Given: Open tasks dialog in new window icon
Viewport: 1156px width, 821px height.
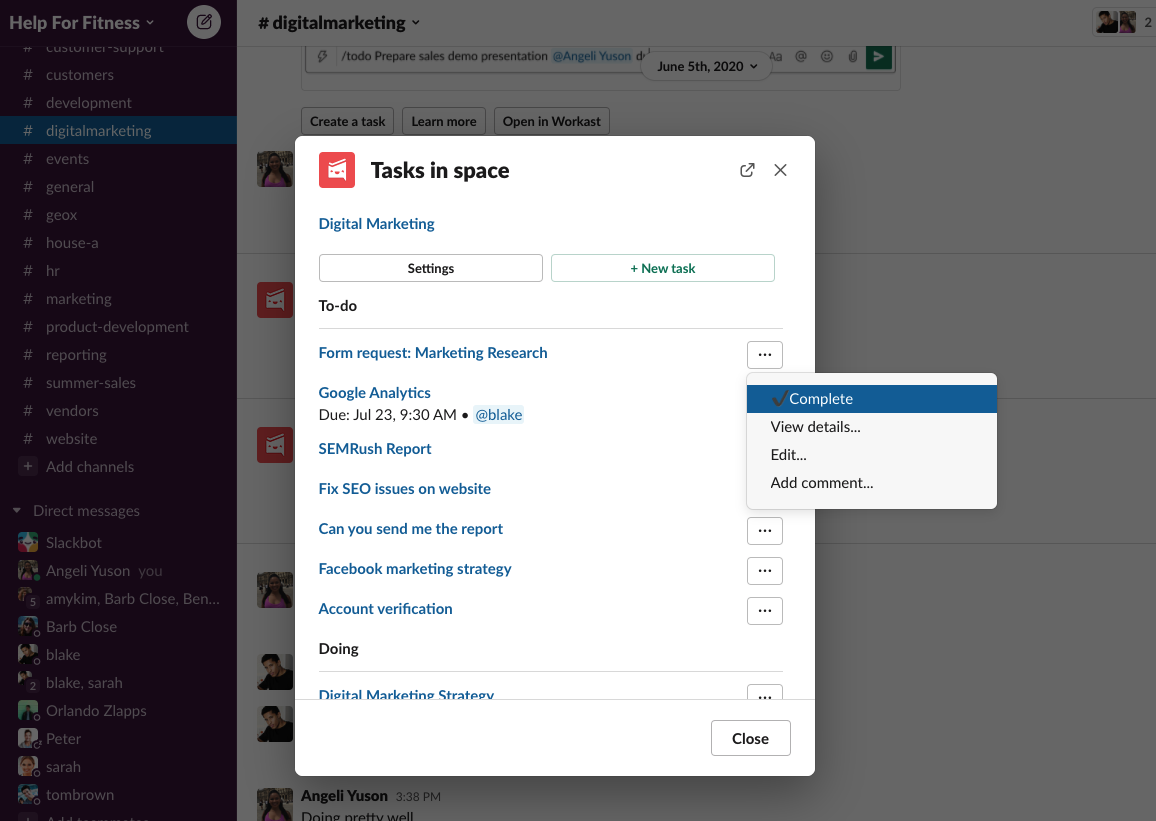Looking at the screenshot, I should tap(747, 170).
